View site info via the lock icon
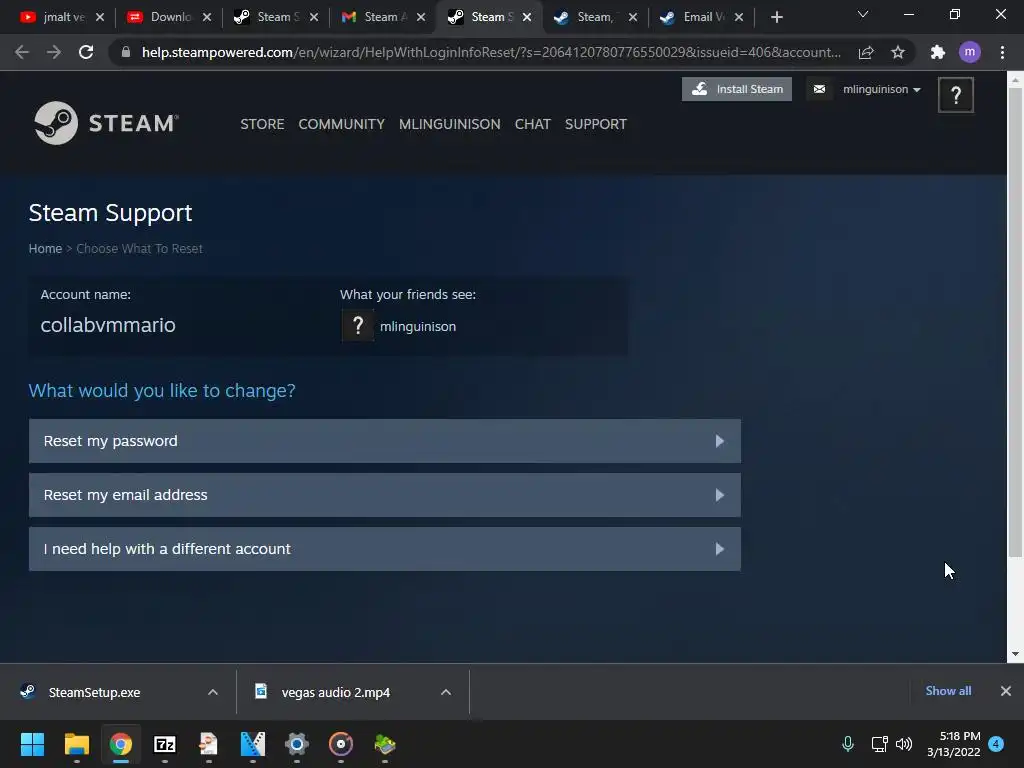 point(126,52)
